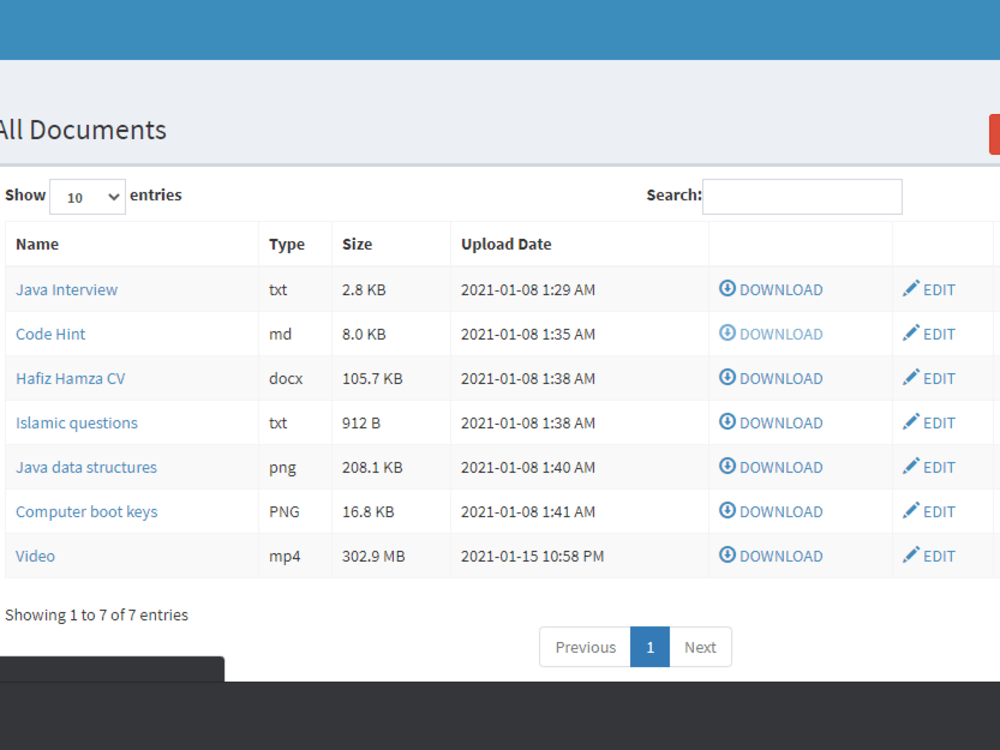This screenshot has height=750, width=1000.
Task: Open the Java Interview document link
Action: click(67, 290)
